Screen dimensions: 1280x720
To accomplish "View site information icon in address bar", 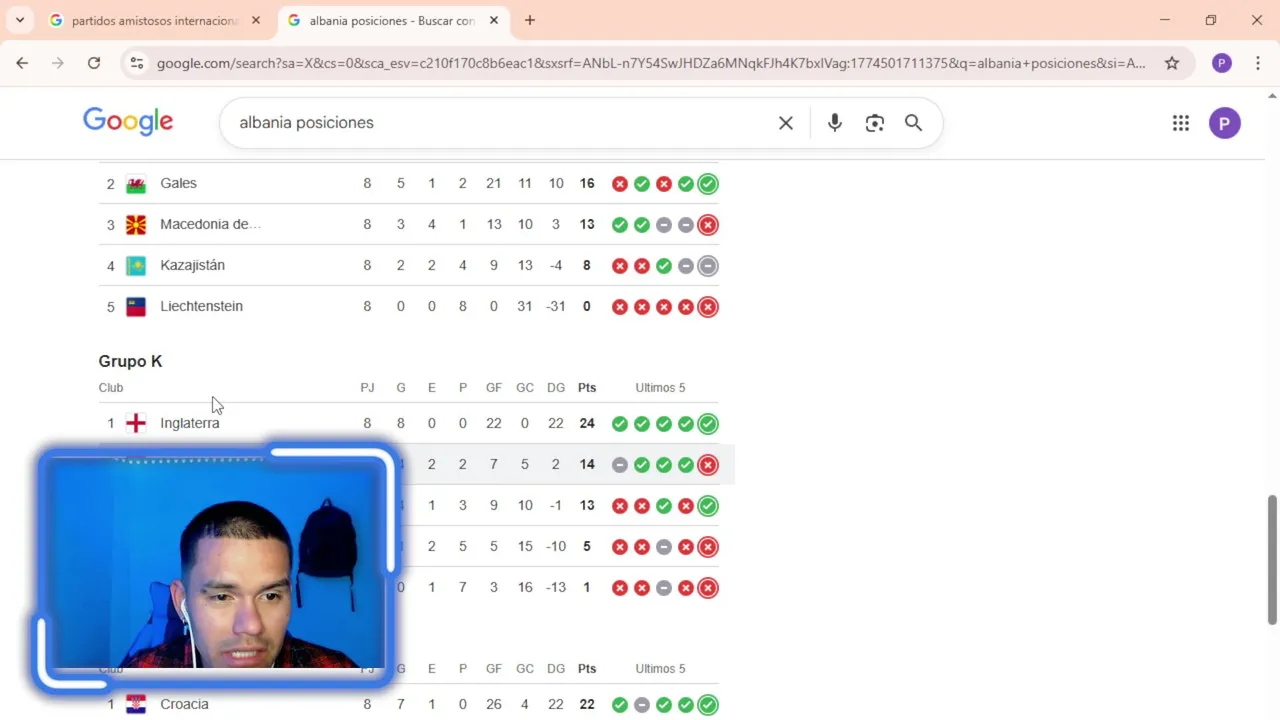I will [138, 63].
